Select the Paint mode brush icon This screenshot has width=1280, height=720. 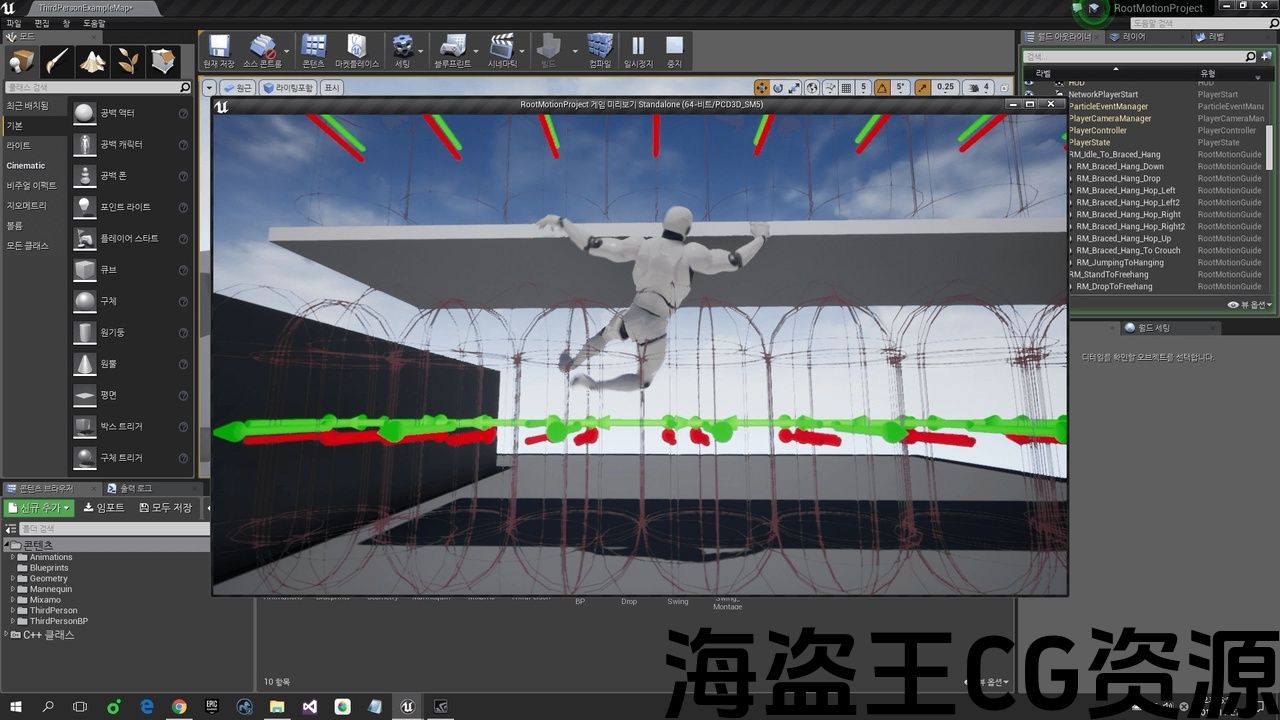(57, 62)
